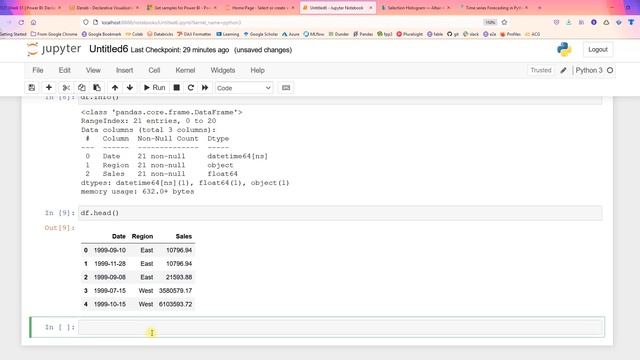Restart kernel and run all icon

(x=205, y=88)
